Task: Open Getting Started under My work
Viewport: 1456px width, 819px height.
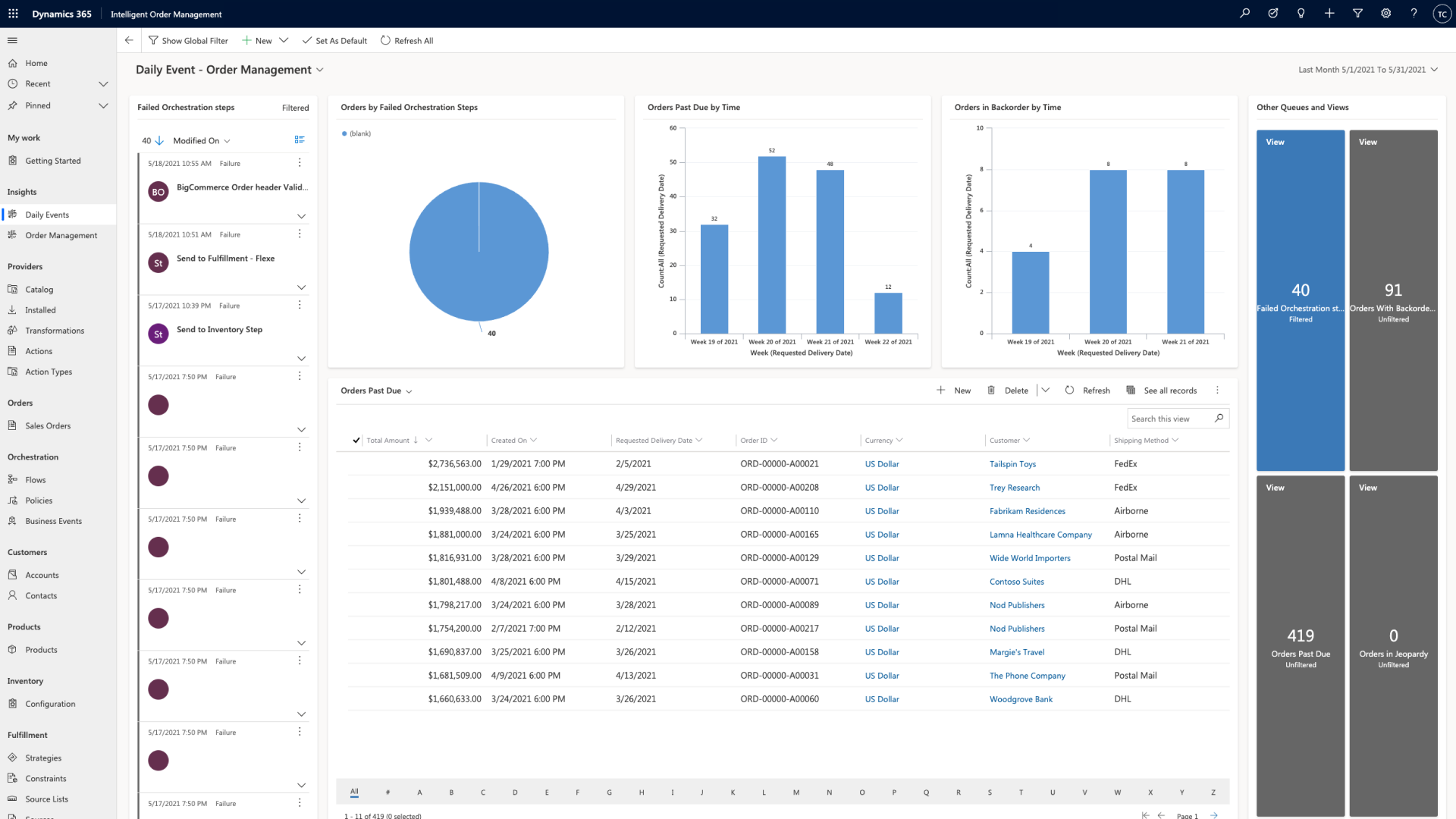Action: click(53, 162)
